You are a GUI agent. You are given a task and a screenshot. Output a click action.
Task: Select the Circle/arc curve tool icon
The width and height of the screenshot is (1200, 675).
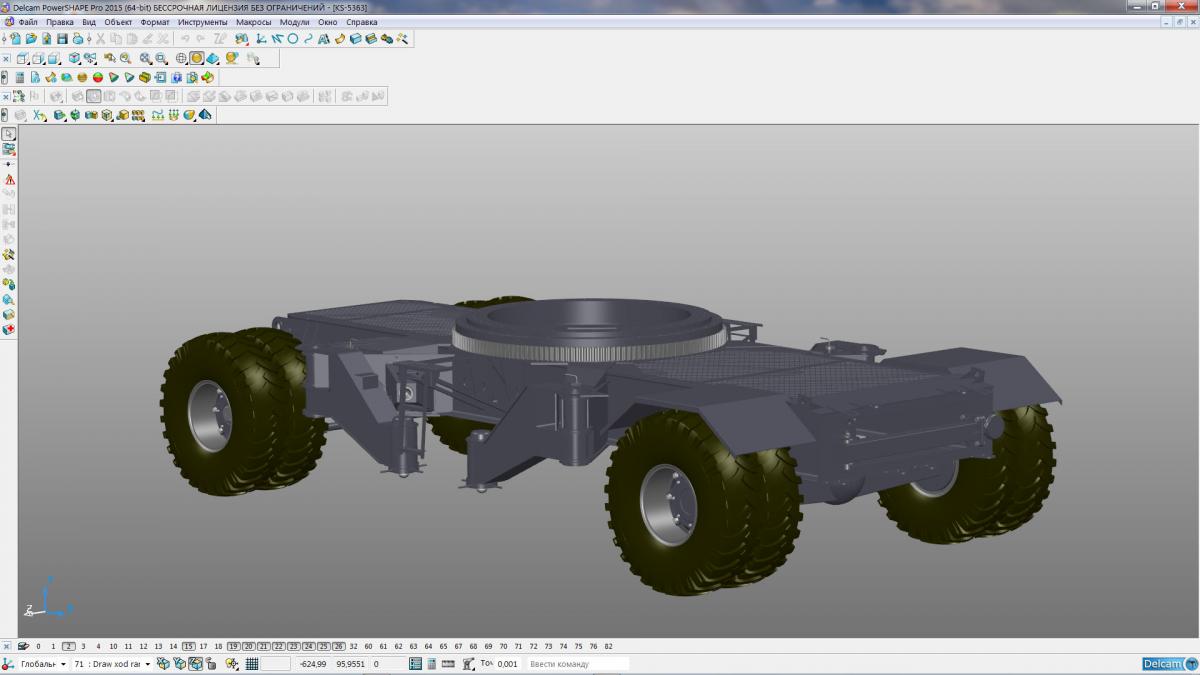[x=293, y=38]
